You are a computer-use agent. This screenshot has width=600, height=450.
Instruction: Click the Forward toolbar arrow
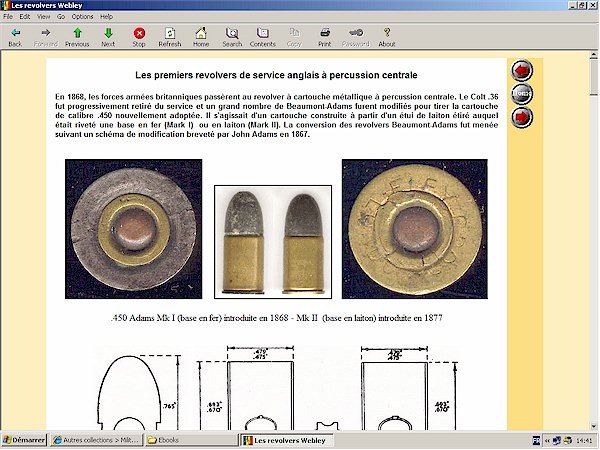(46, 37)
